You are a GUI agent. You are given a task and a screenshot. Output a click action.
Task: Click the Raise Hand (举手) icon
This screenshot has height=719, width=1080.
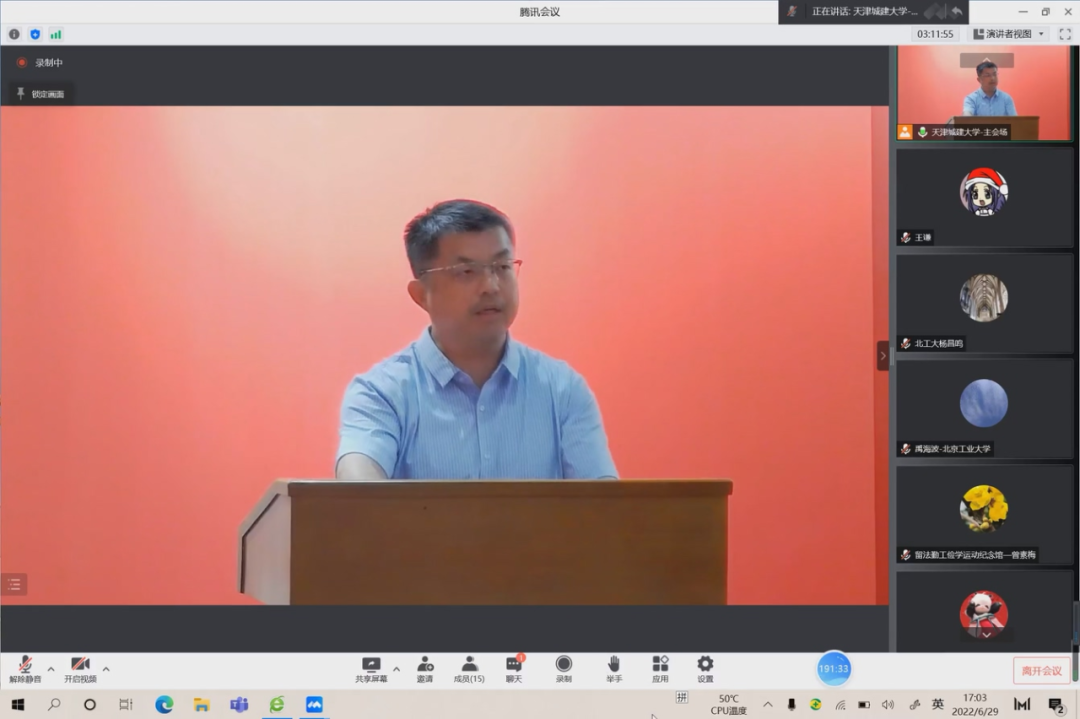614,668
